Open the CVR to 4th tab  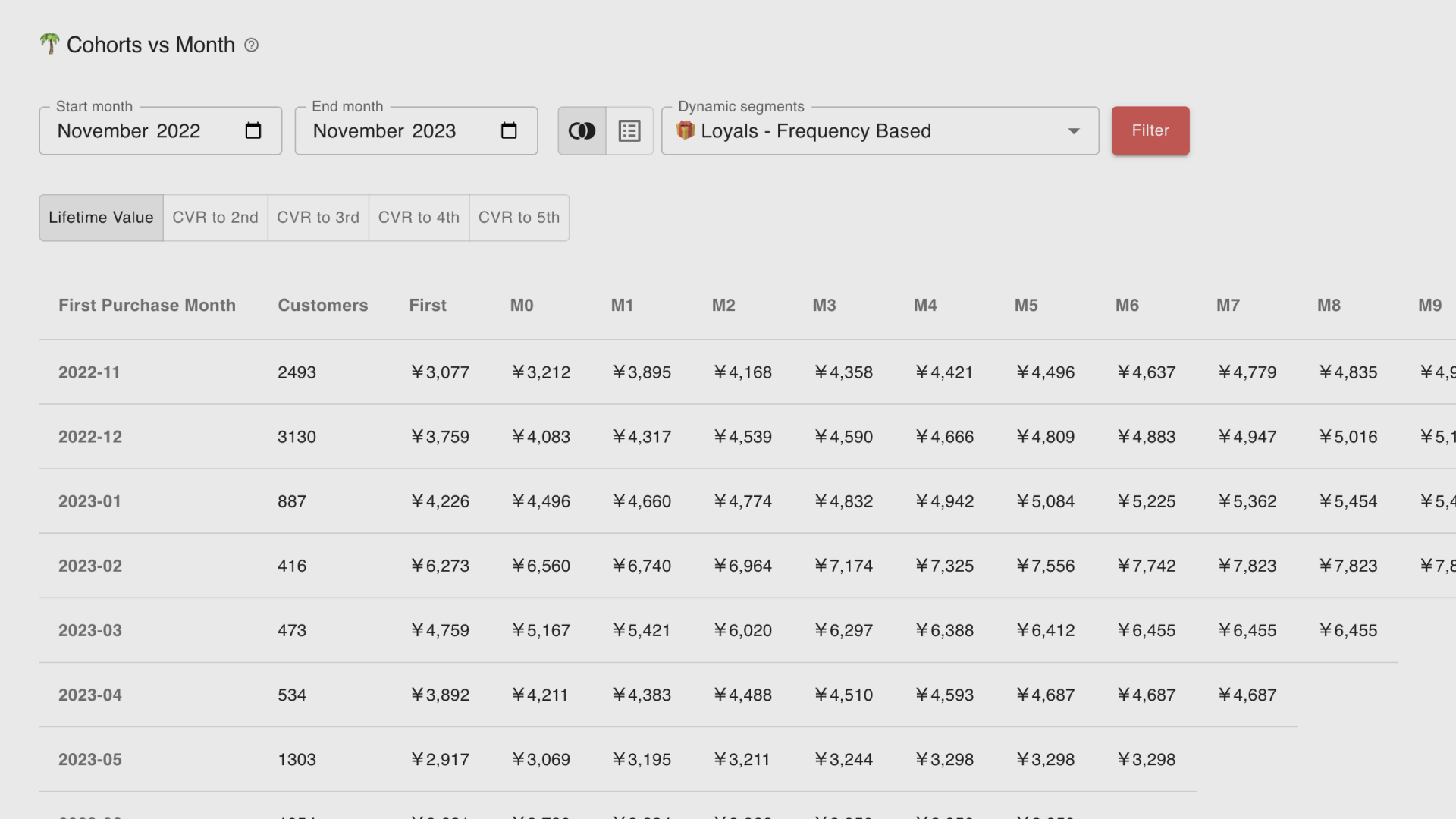click(x=419, y=218)
